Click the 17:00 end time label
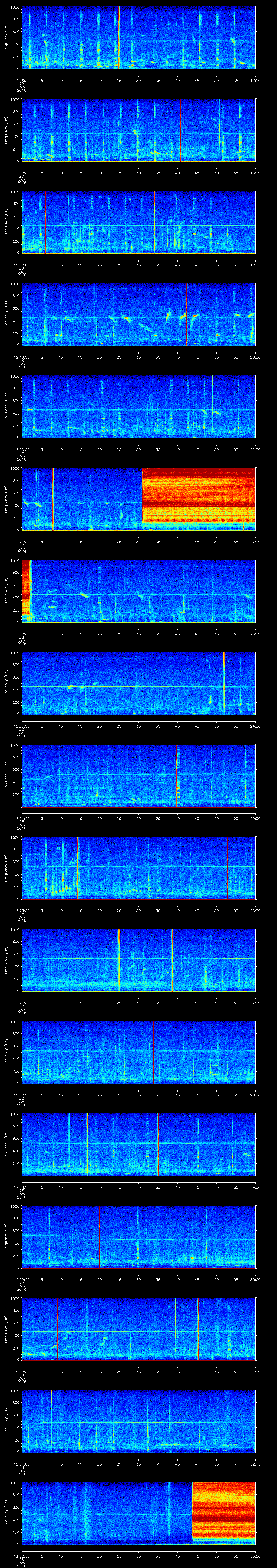277x1568 pixels. click(x=255, y=80)
